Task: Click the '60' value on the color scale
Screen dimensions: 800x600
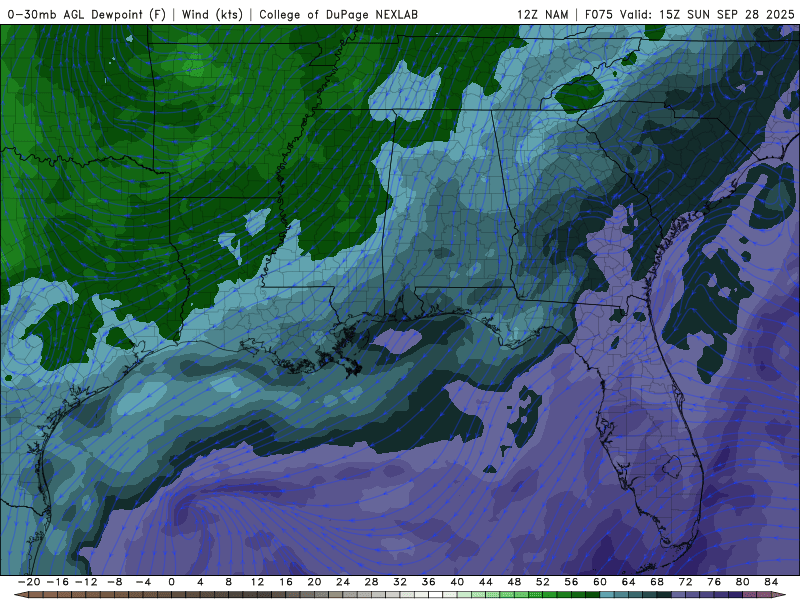Action: (x=600, y=582)
